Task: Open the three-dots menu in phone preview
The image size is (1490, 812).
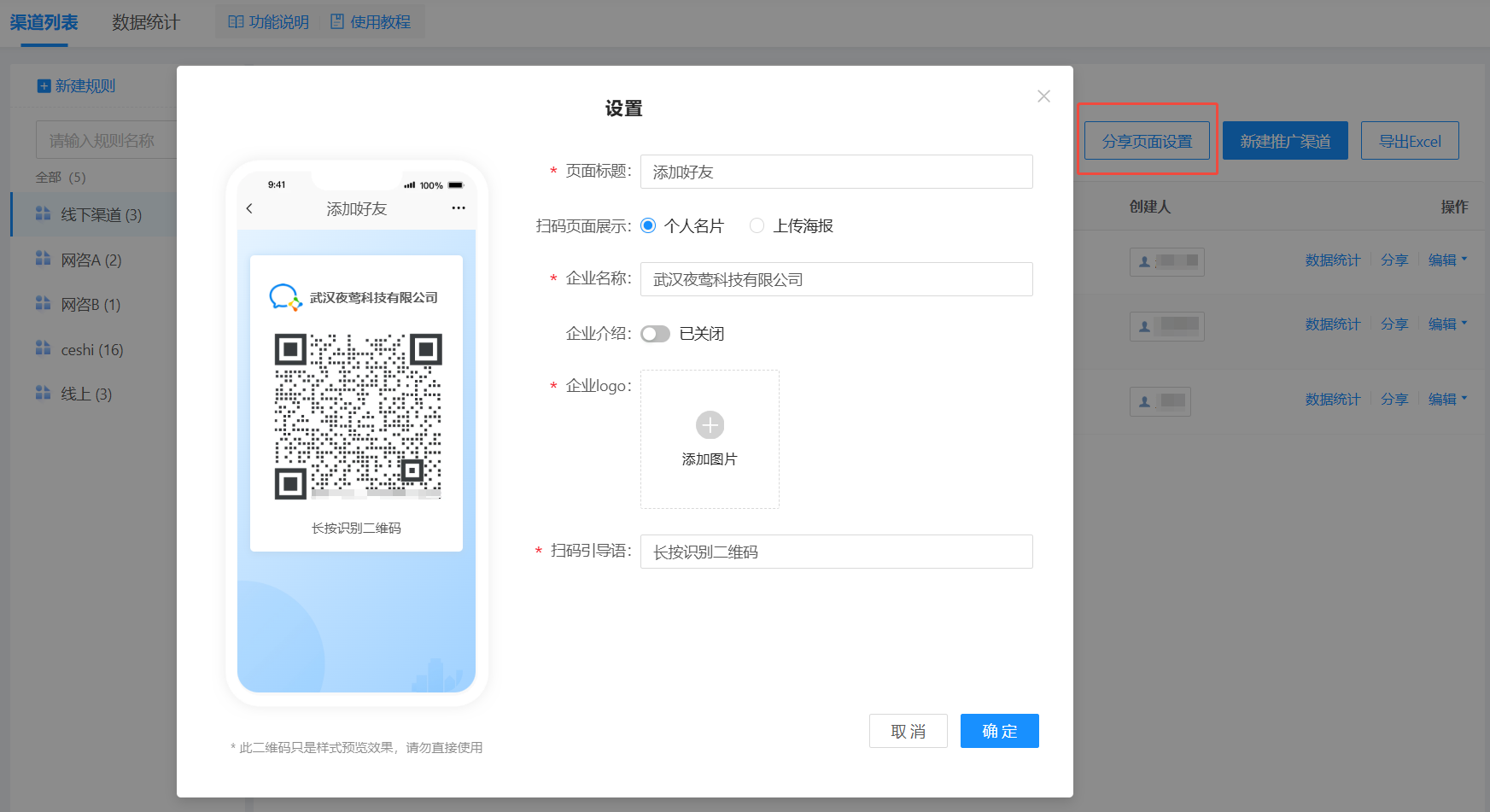Action: click(459, 208)
